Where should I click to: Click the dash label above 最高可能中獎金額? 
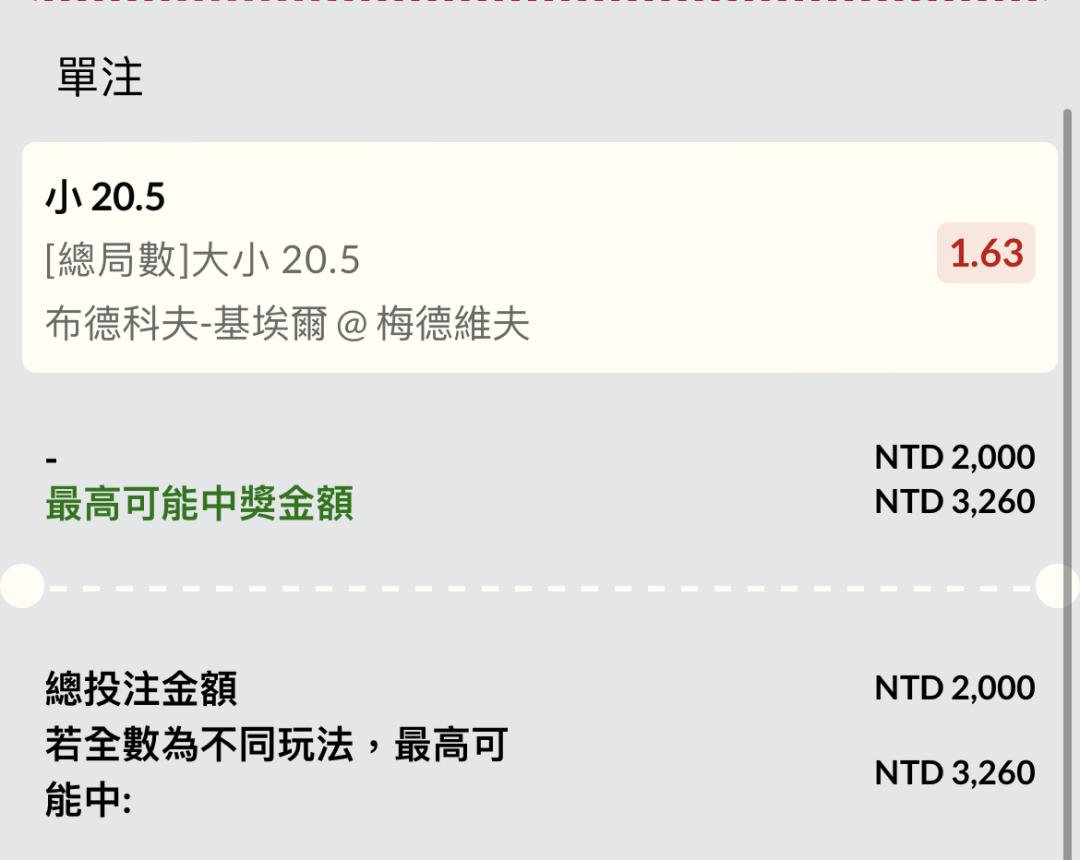[51, 459]
